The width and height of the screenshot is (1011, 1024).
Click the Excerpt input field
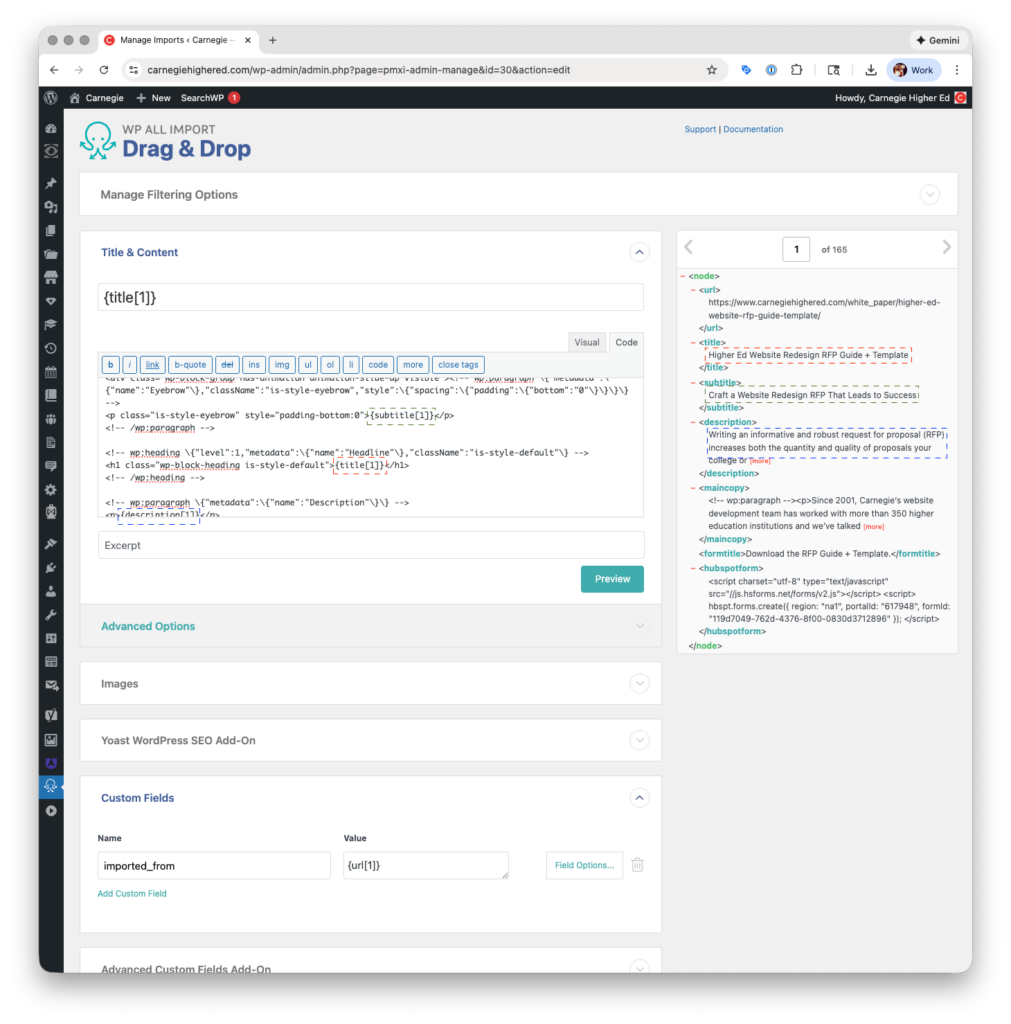click(371, 545)
